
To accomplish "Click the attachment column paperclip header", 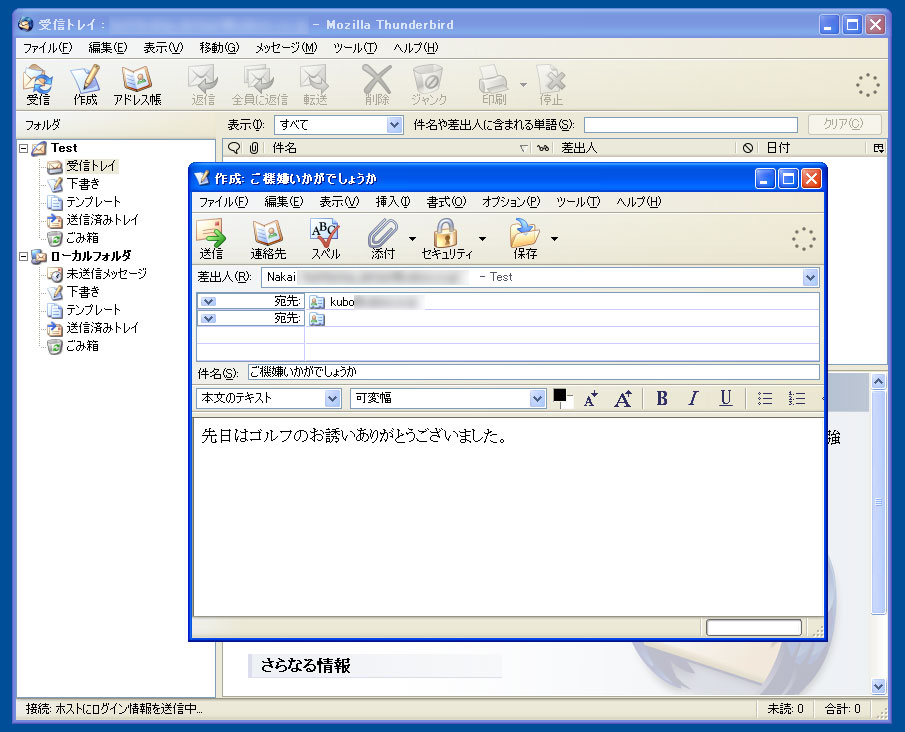I will coord(253,148).
